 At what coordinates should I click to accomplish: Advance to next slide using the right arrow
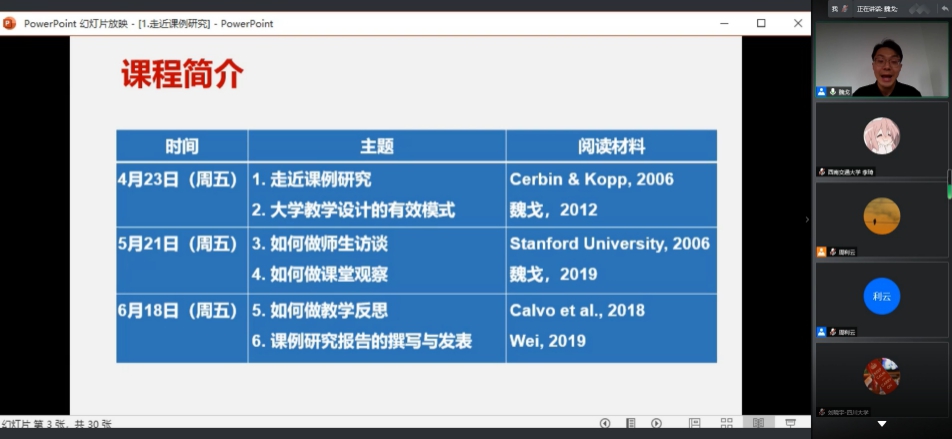point(656,424)
